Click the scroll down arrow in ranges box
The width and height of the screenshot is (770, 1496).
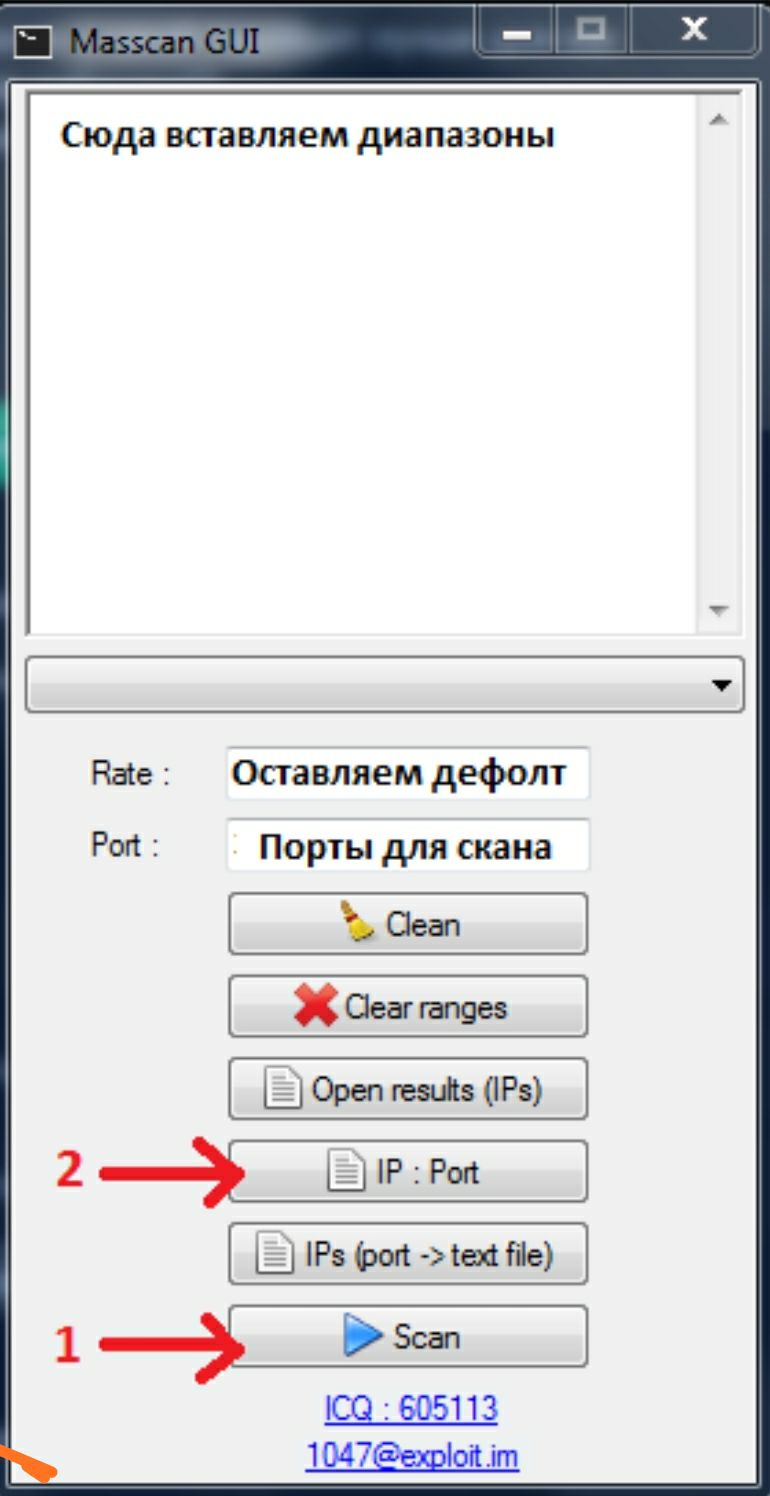[718, 609]
